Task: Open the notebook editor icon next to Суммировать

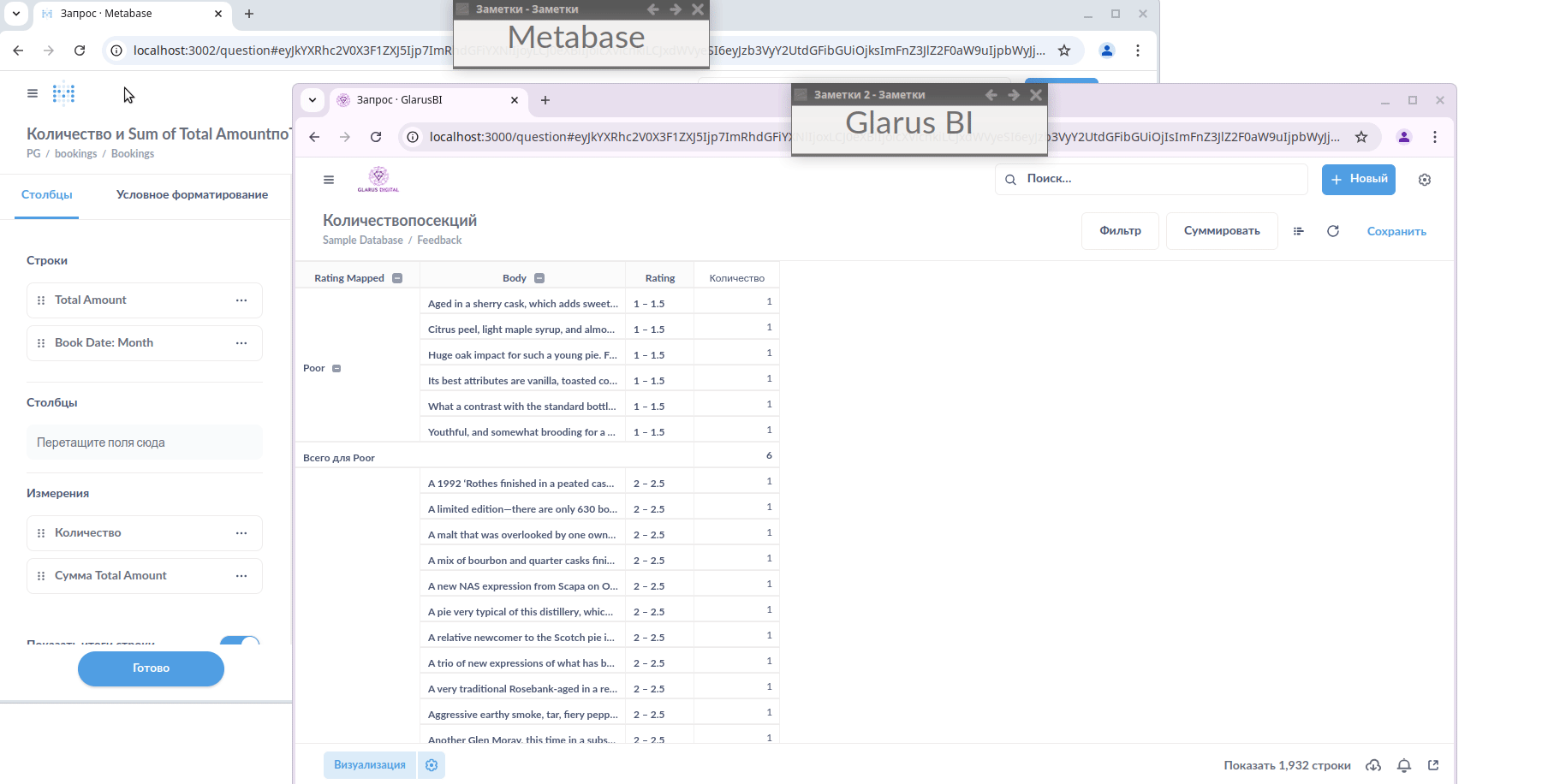Action: pos(1298,231)
